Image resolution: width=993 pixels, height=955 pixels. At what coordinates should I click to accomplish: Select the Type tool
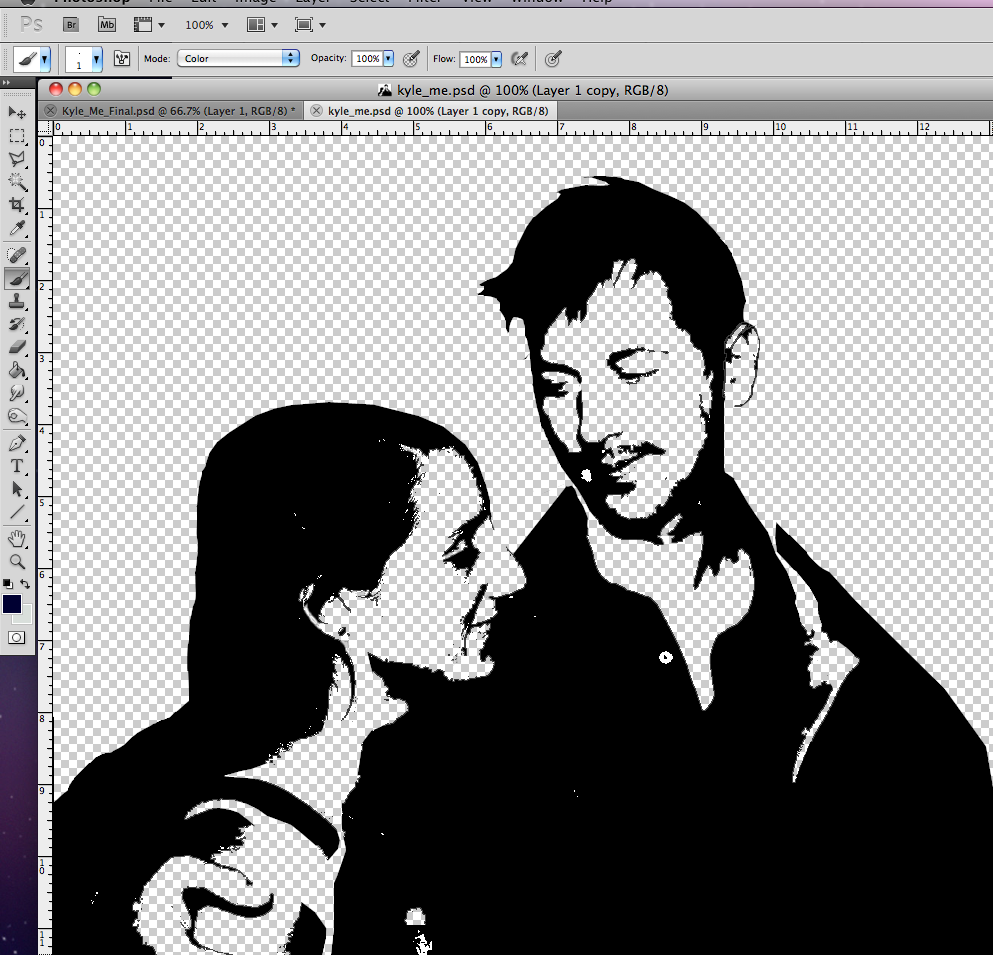tap(17, 466)
